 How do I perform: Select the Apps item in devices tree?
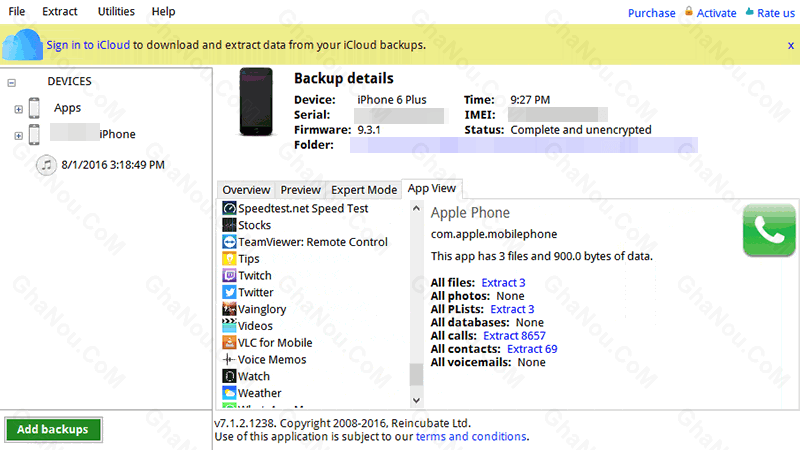pyautogui.click(x=67, y=108)
